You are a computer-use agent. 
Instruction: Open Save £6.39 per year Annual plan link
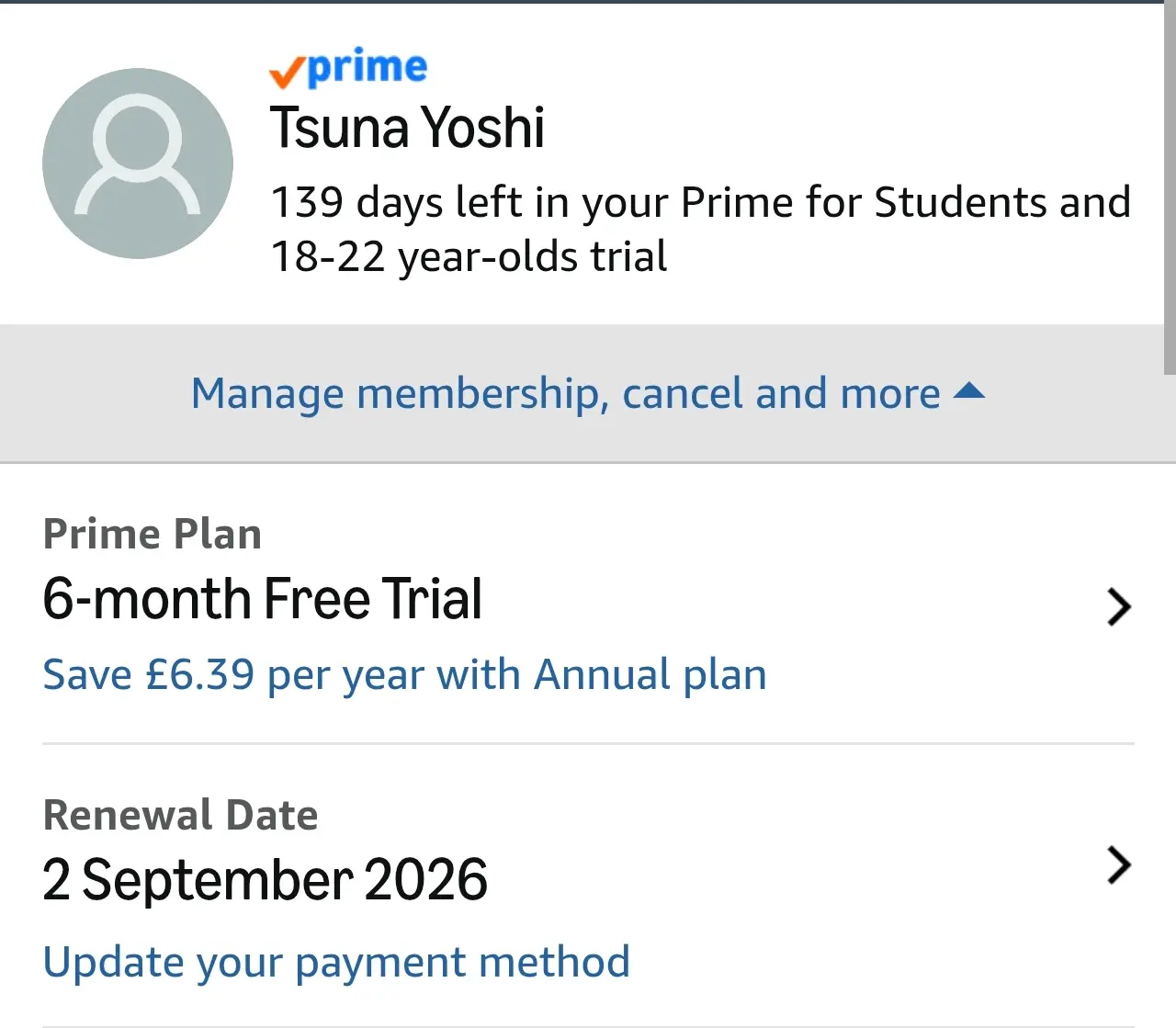pos(404,675)
